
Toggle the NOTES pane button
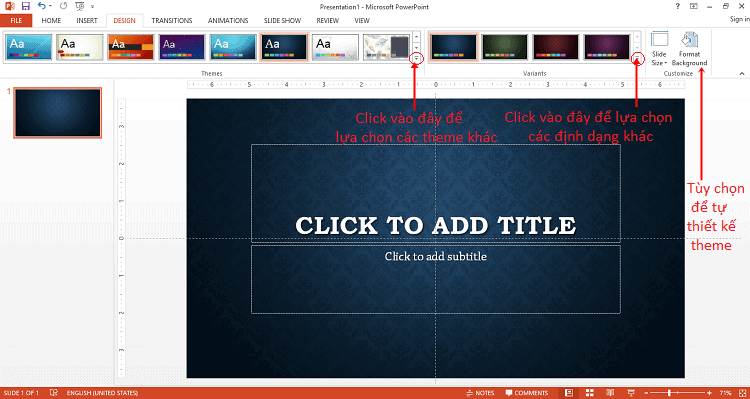[481, 393]
